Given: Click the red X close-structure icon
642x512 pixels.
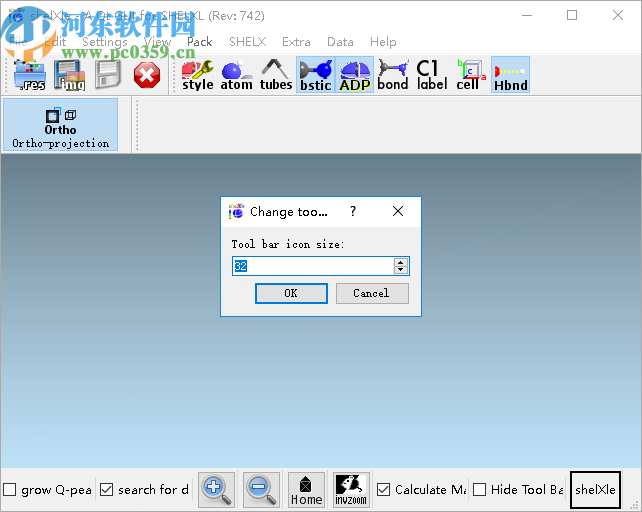Looking at the screenshot, I should tap(147, 75).
